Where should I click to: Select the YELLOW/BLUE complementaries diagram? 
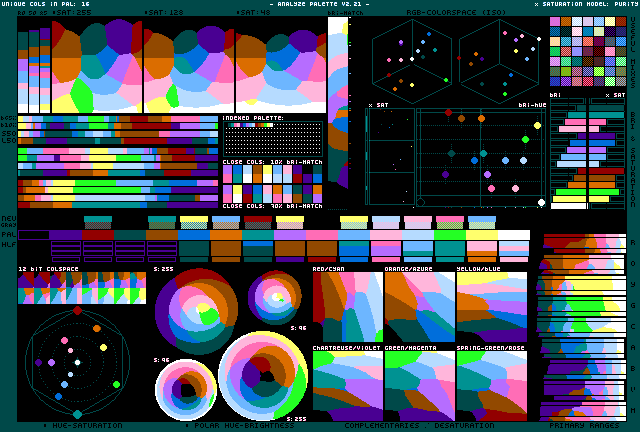[x=492, y=307]
